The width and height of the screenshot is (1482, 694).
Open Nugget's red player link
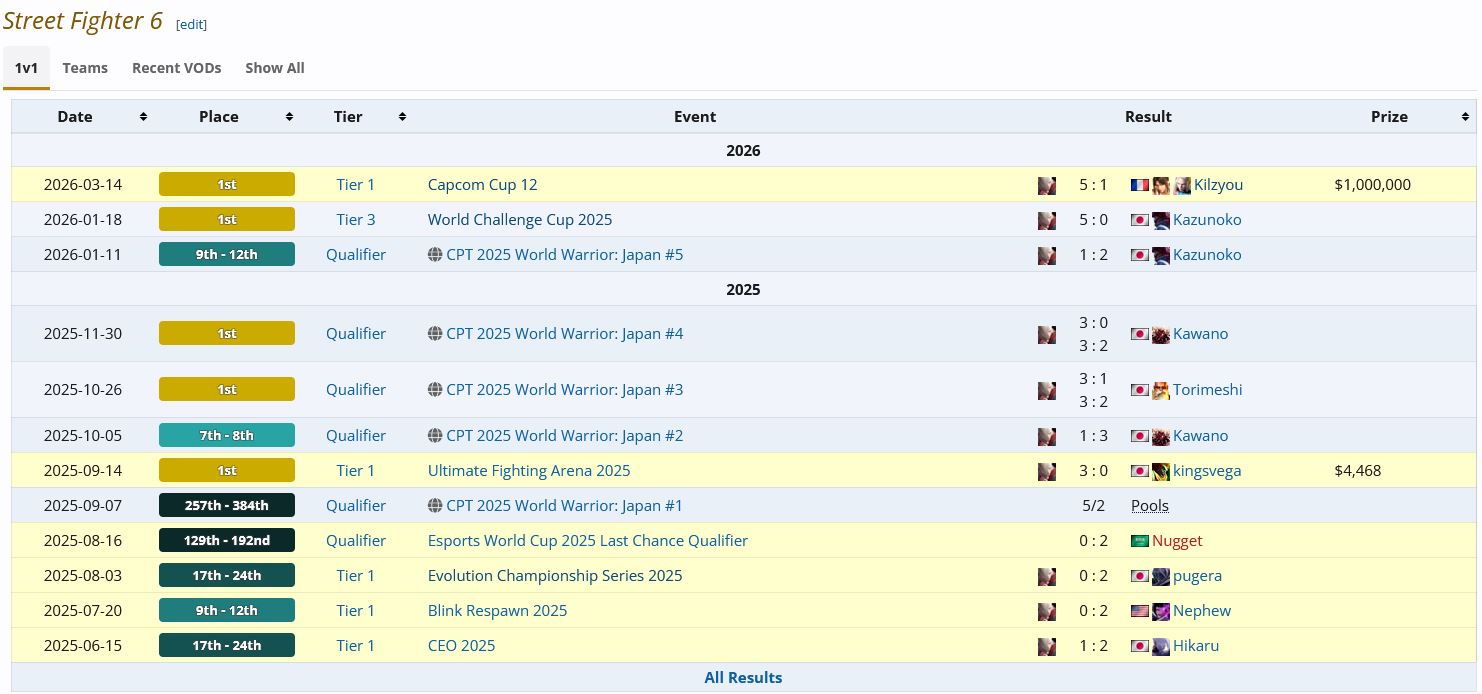[x=1177, y=541]
